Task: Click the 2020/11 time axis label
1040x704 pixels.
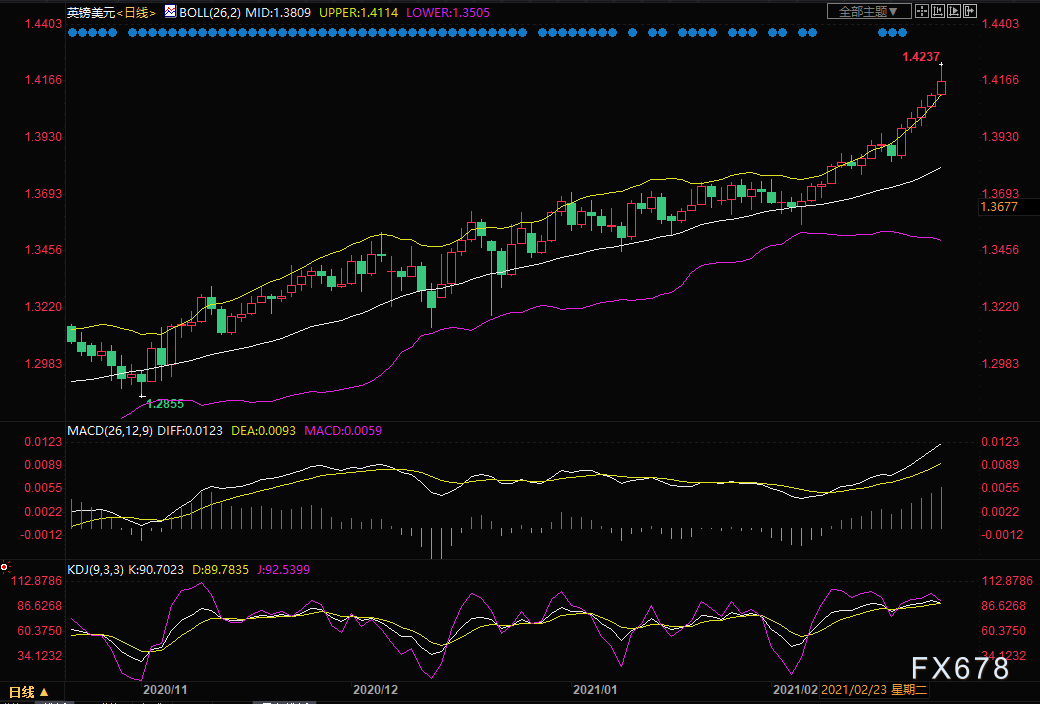Action: tap(165, 690)
